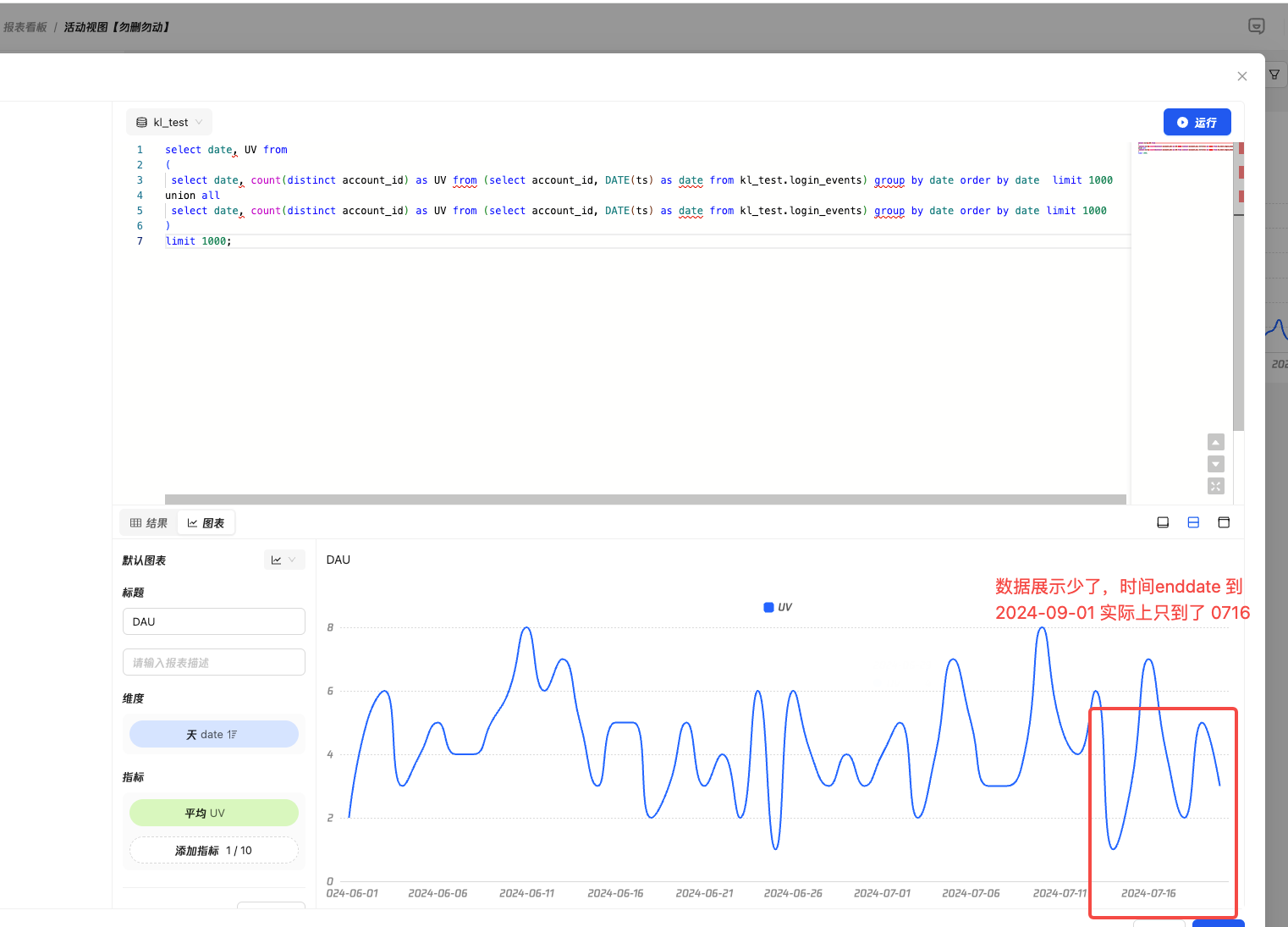Click 'limit 1000;' on line 7
1288x927 pixels.
198,241
